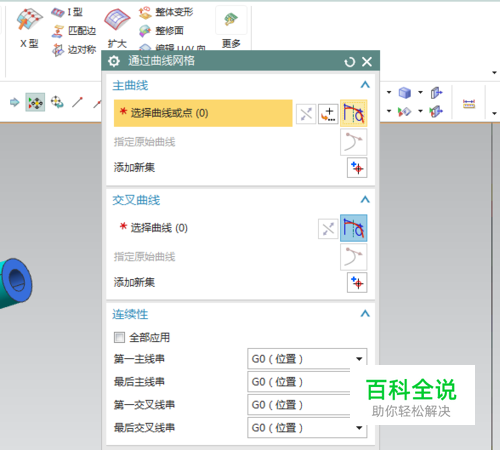
Task: Enable the 全部应用 checkbox
Action: coord(119,337)
